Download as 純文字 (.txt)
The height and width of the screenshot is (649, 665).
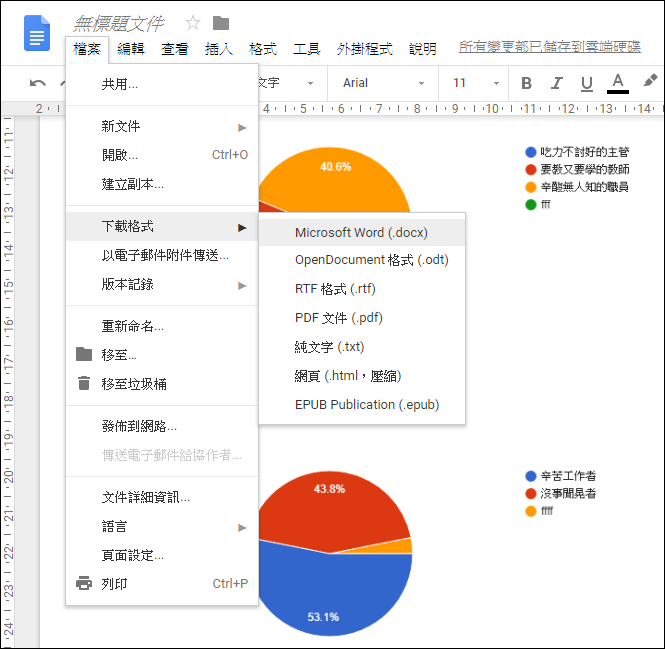[x=362, y=347]
